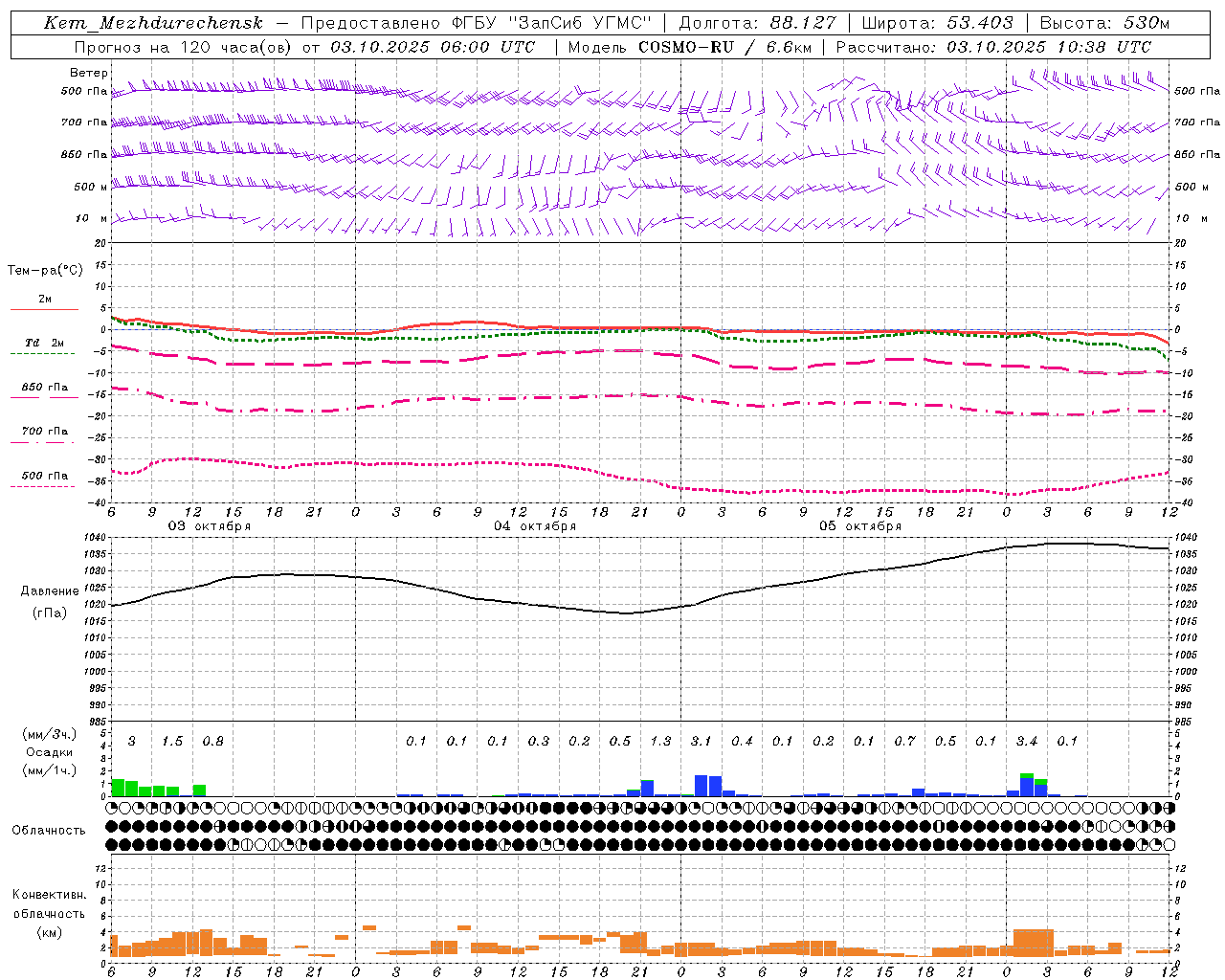Screen dimensions: 1225x980
Task: Click the dashed line sample under 700 гПа legend
Action: 42,442
